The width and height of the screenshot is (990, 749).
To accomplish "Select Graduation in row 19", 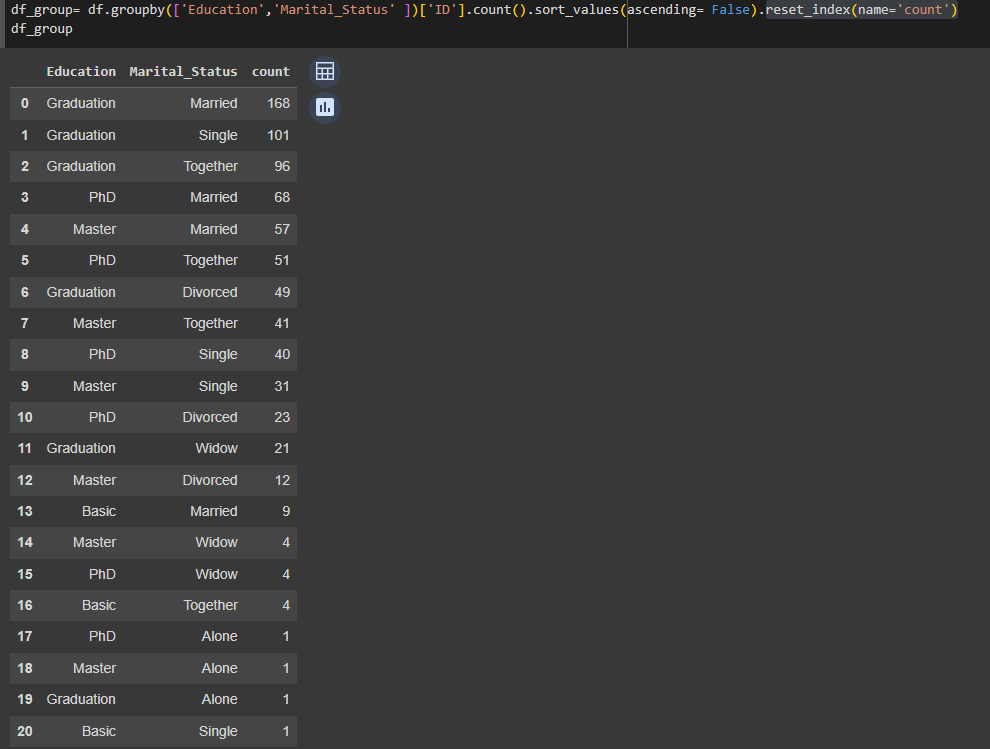I will 81,699.
